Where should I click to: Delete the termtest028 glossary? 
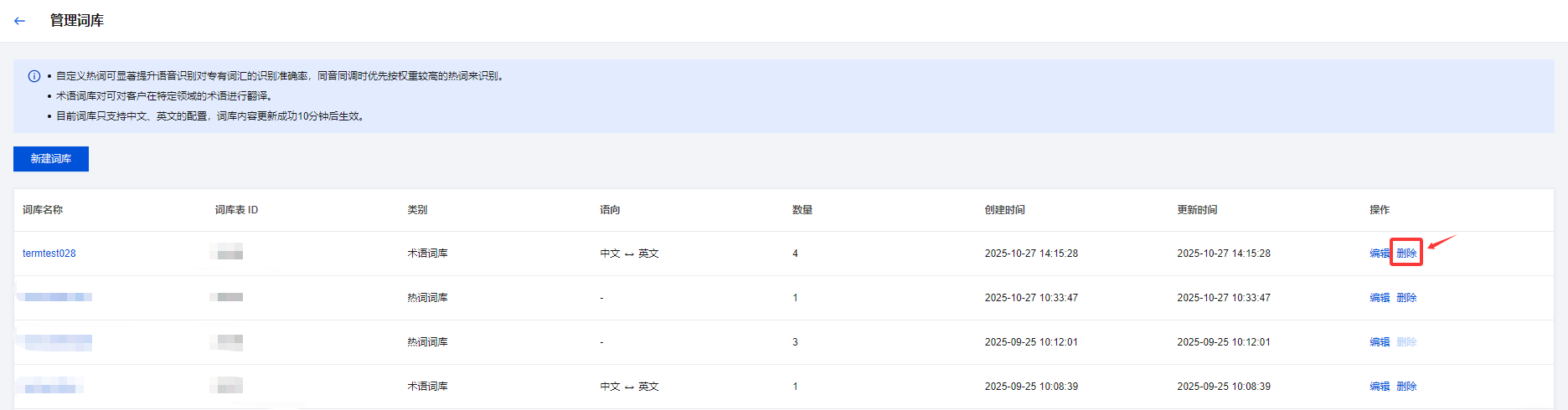(x=1406, y=254)
